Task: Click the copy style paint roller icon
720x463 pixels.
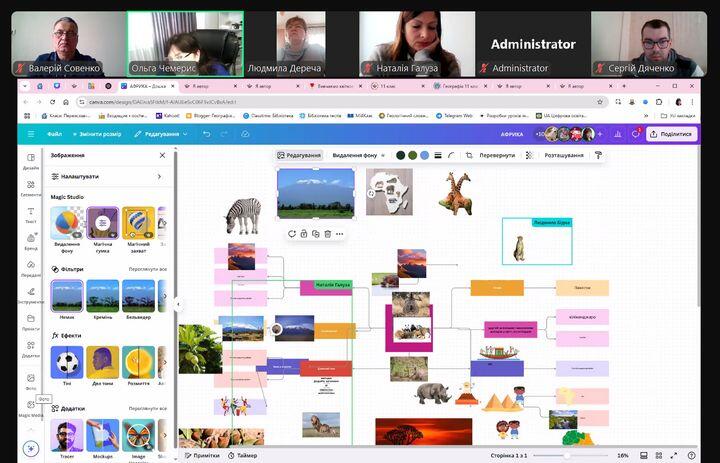Action: (x=598, y=155)
